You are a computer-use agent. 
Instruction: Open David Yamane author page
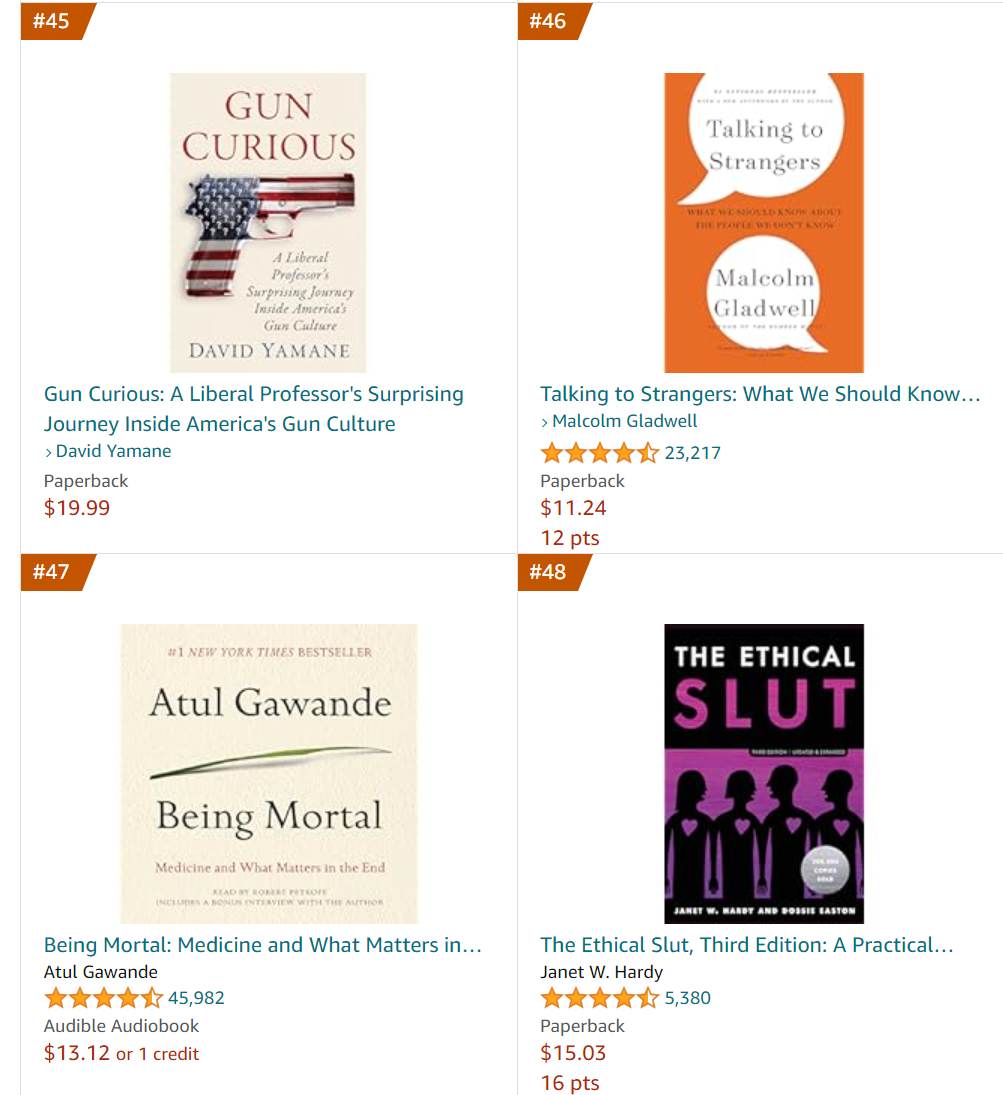(x=113, y=451)
